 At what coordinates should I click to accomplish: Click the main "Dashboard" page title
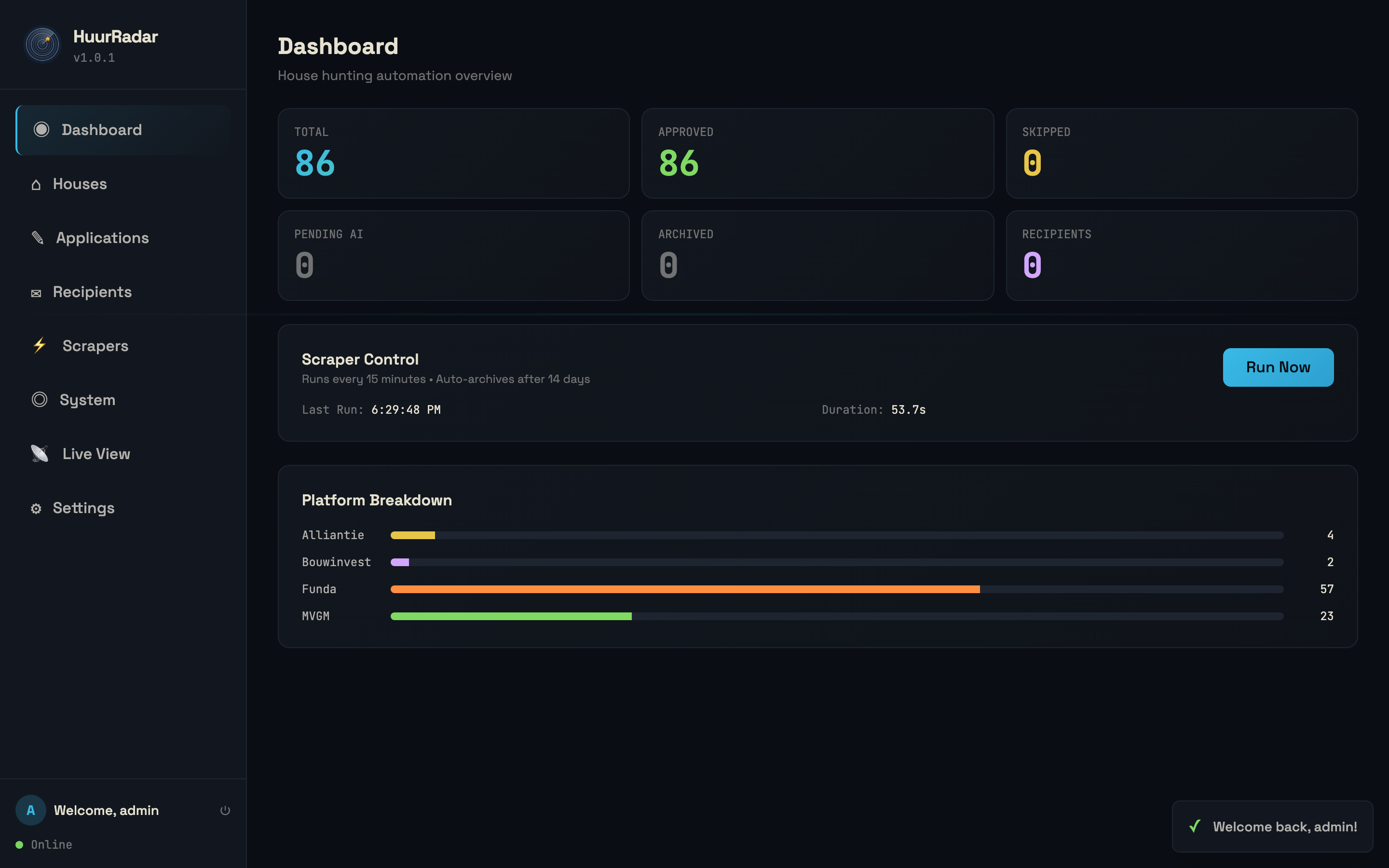point(338,46)
